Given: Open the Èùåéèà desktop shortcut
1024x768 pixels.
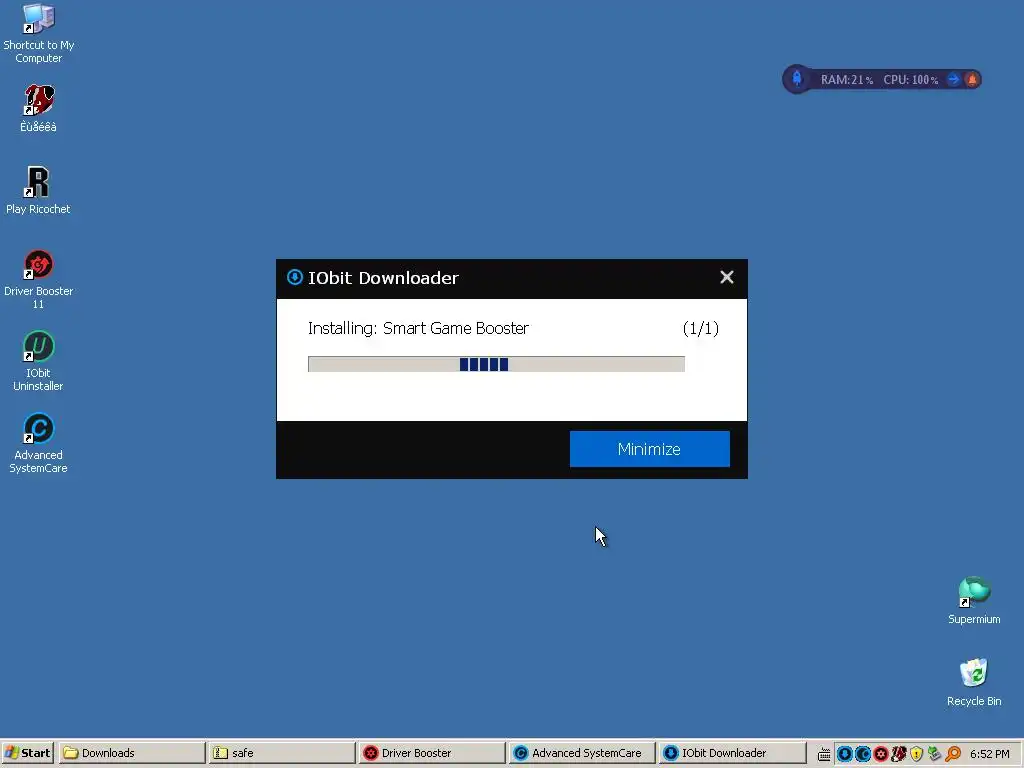Looking at the screenshot, I should [39, 108].
